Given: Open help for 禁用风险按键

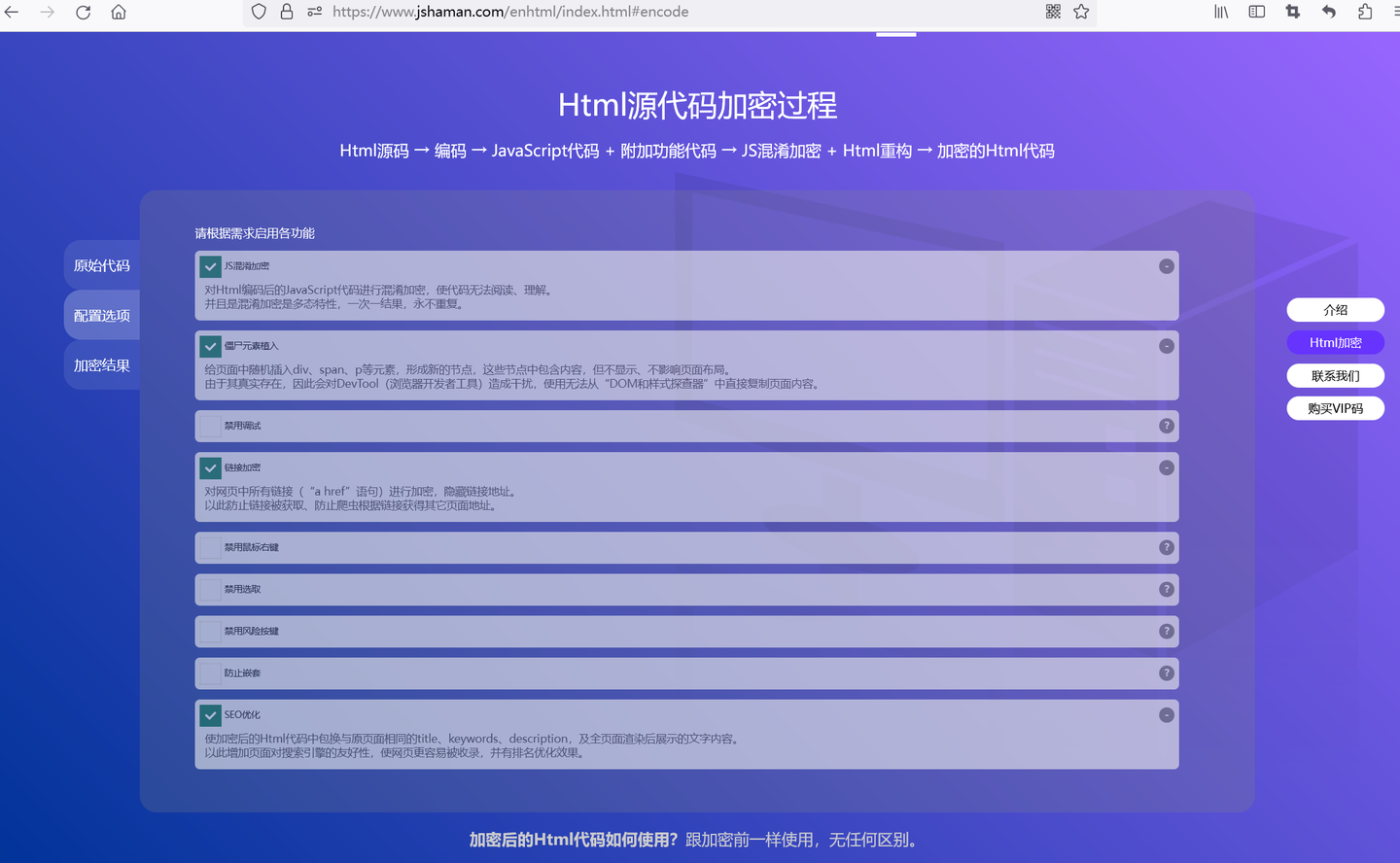Looking at the screenshot, I should [x=1167, y=631].
